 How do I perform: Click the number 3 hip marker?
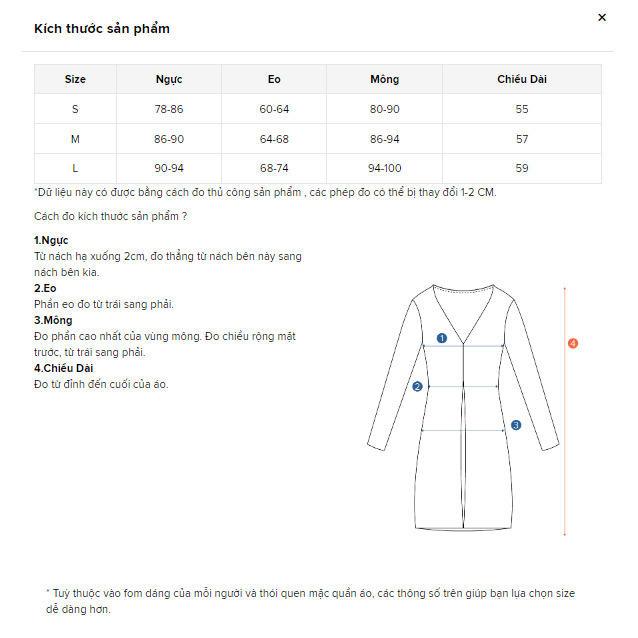coord(516,425)
